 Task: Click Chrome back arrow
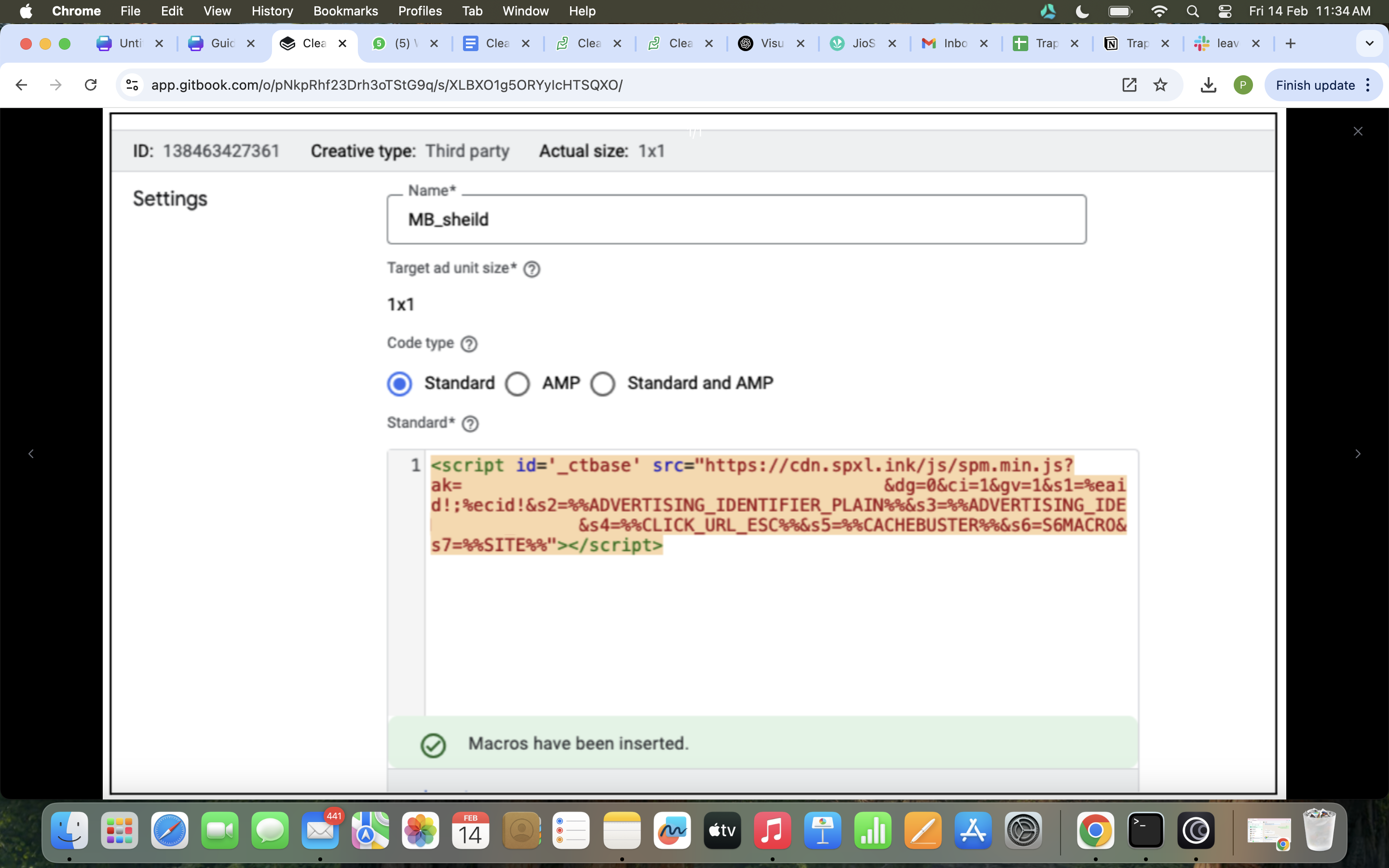pos(21,85)
